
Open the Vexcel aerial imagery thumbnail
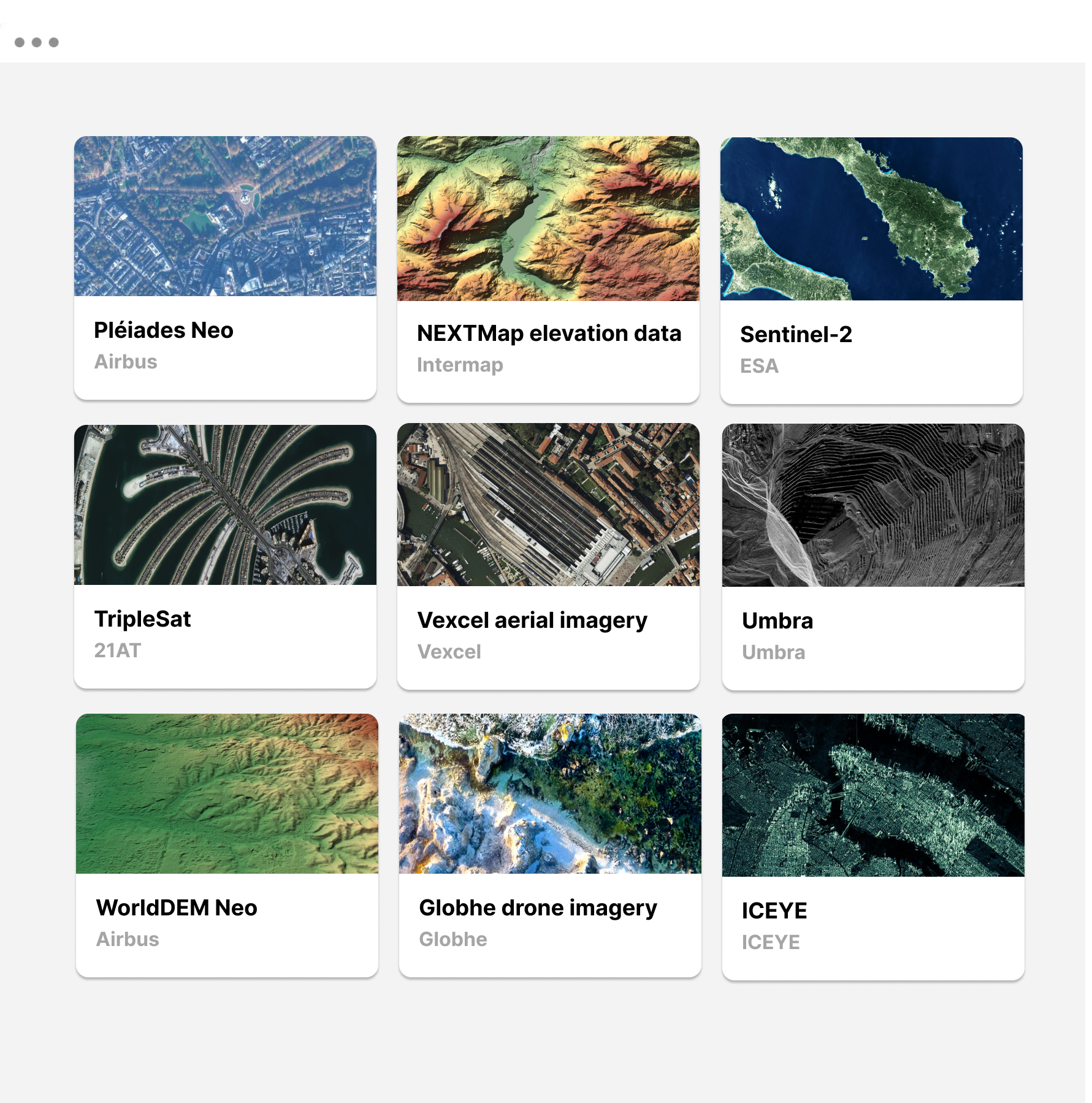[x=548, y=505]
